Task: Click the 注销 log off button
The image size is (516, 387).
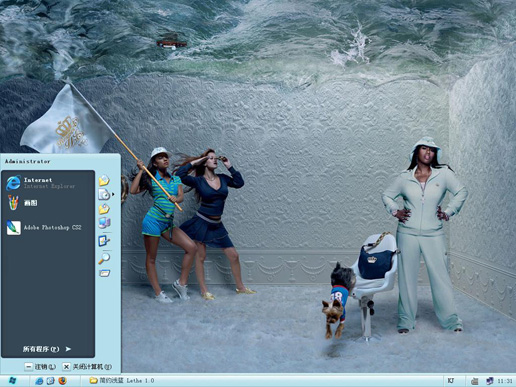Action: [x=40, y=367]
